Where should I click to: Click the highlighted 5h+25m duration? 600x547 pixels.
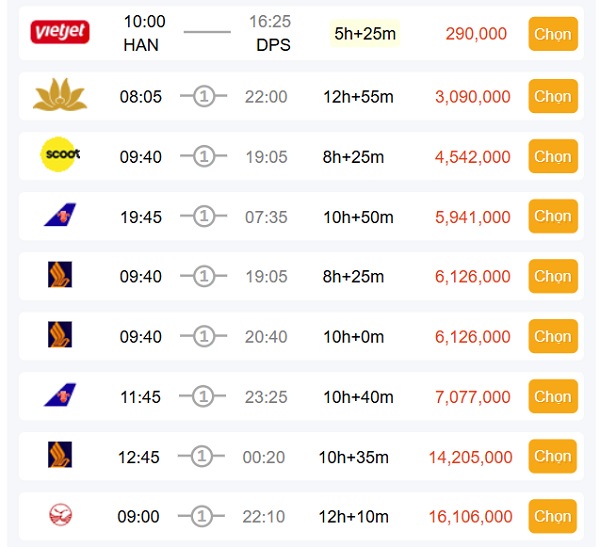[x=365, y=34]
